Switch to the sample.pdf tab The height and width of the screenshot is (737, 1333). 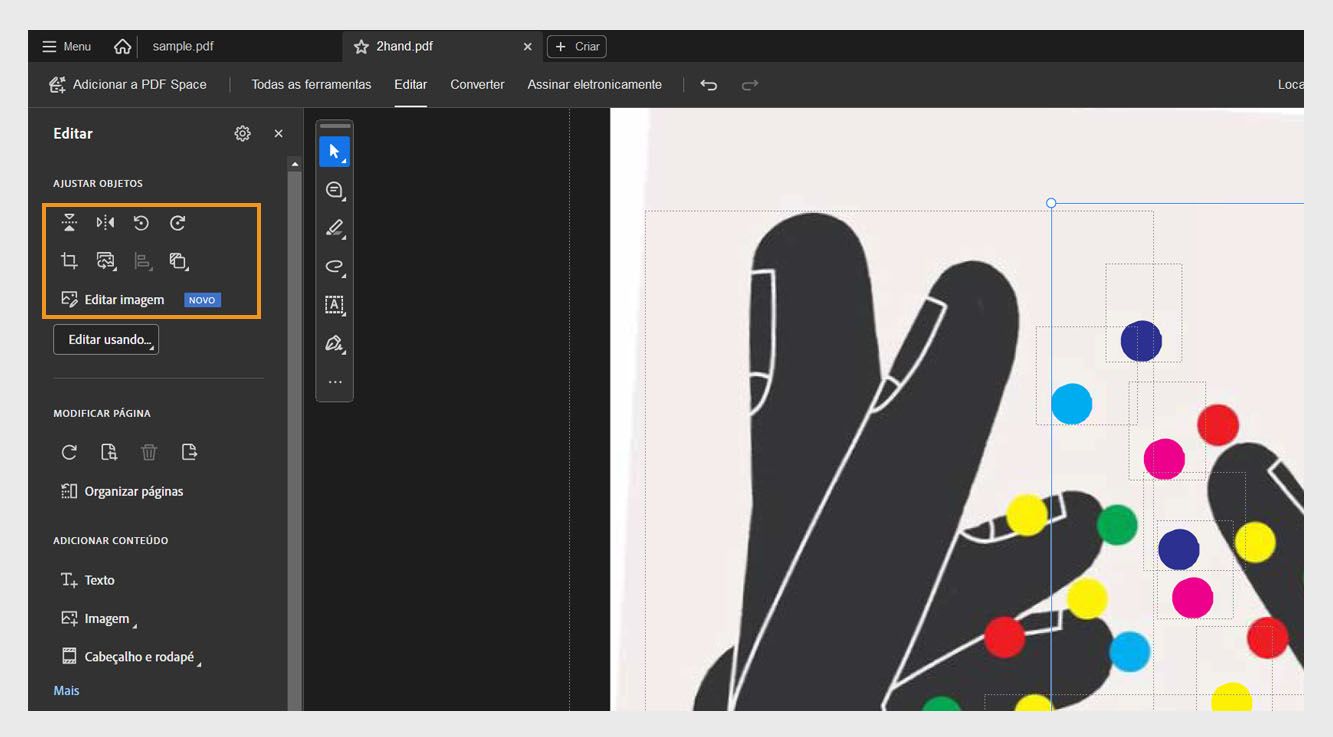183,45
